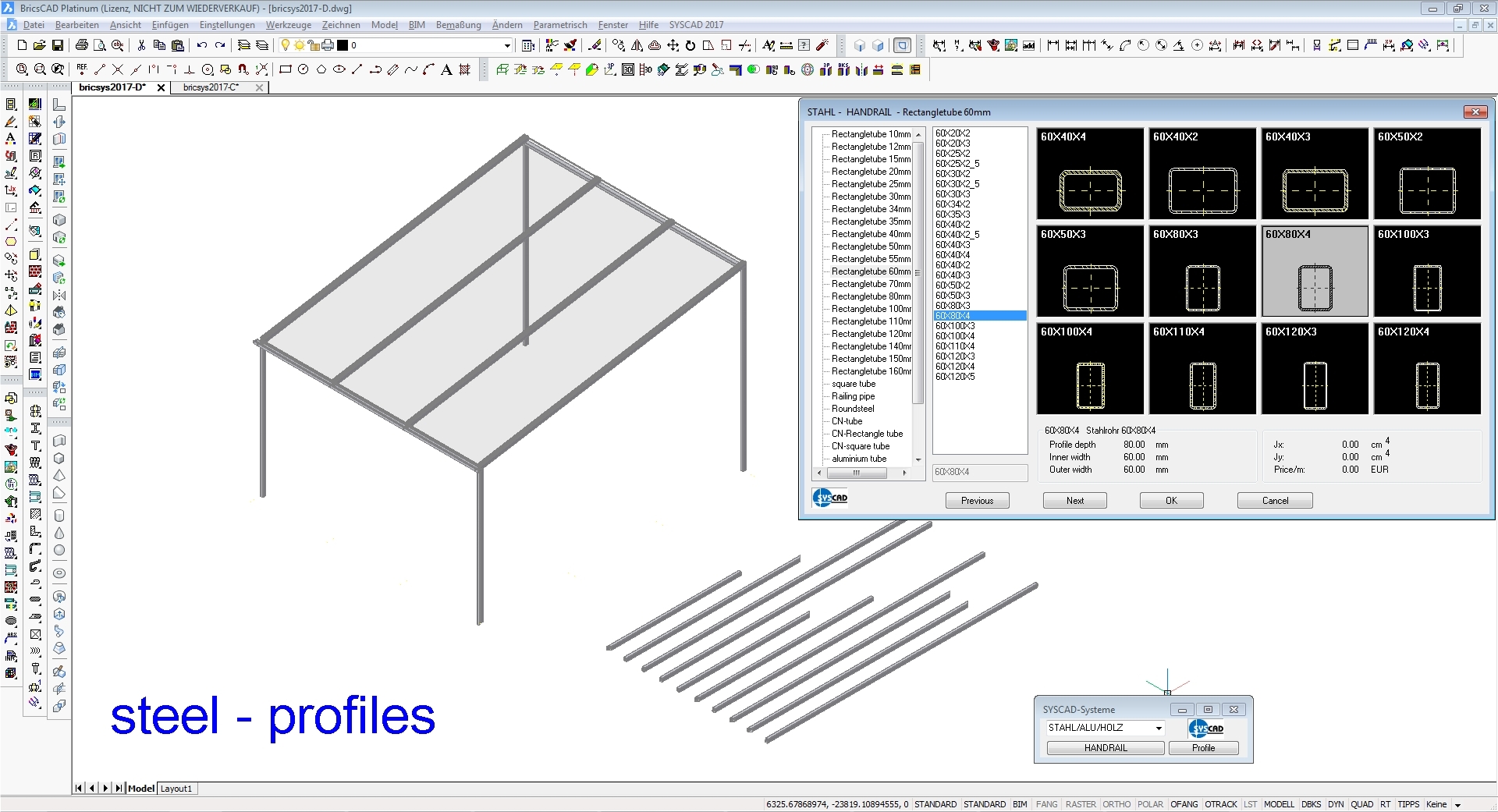Select the Hatch tool icon
1498x812 pixels.
pos(465,69)
